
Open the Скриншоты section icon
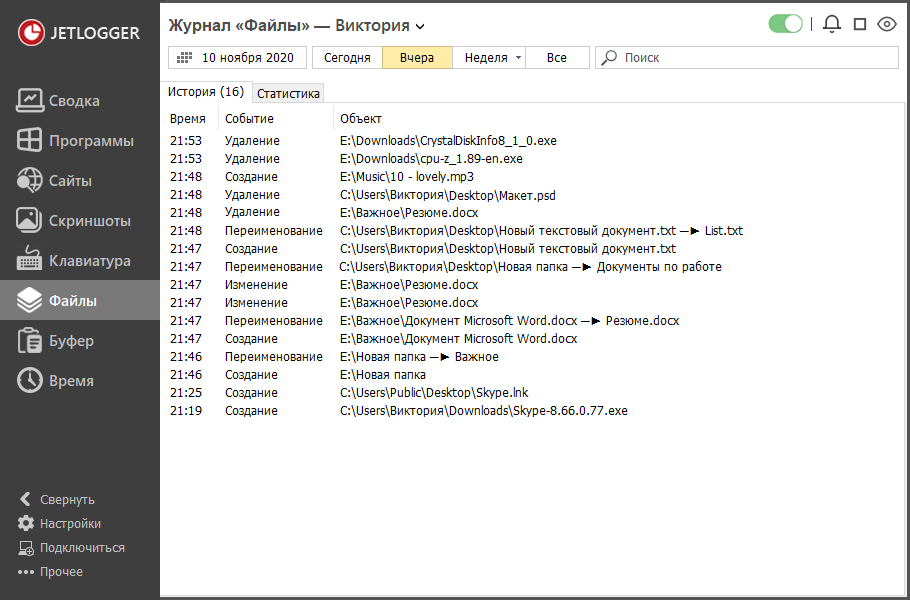[30, 220]
